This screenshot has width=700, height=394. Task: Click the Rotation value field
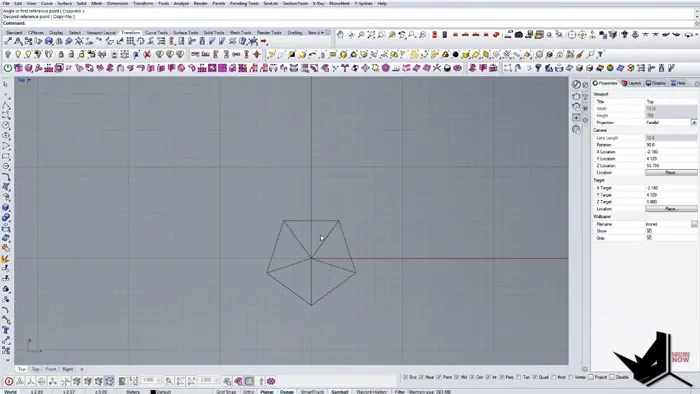coord(671,145)
